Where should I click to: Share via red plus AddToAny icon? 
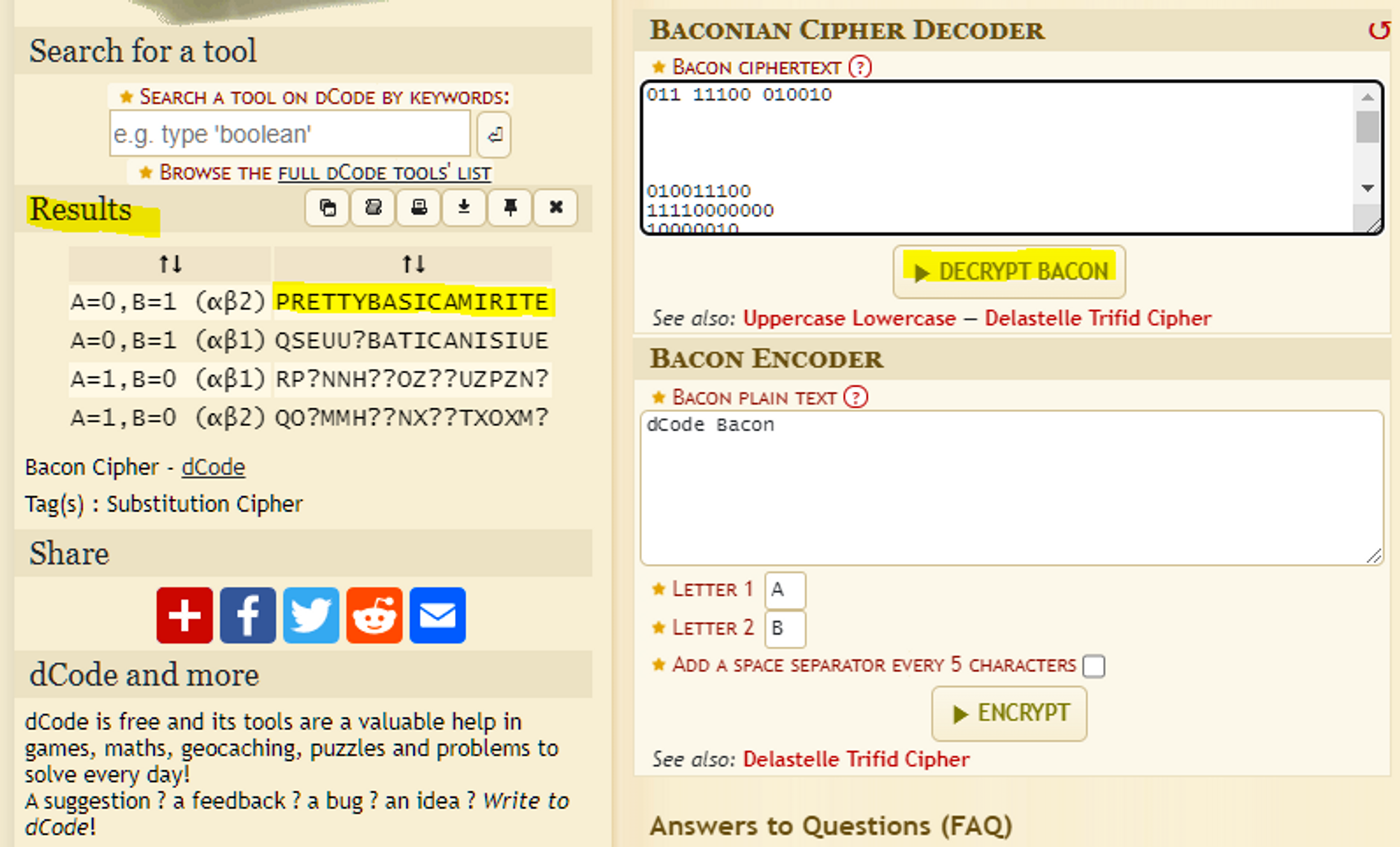[185, 615]
